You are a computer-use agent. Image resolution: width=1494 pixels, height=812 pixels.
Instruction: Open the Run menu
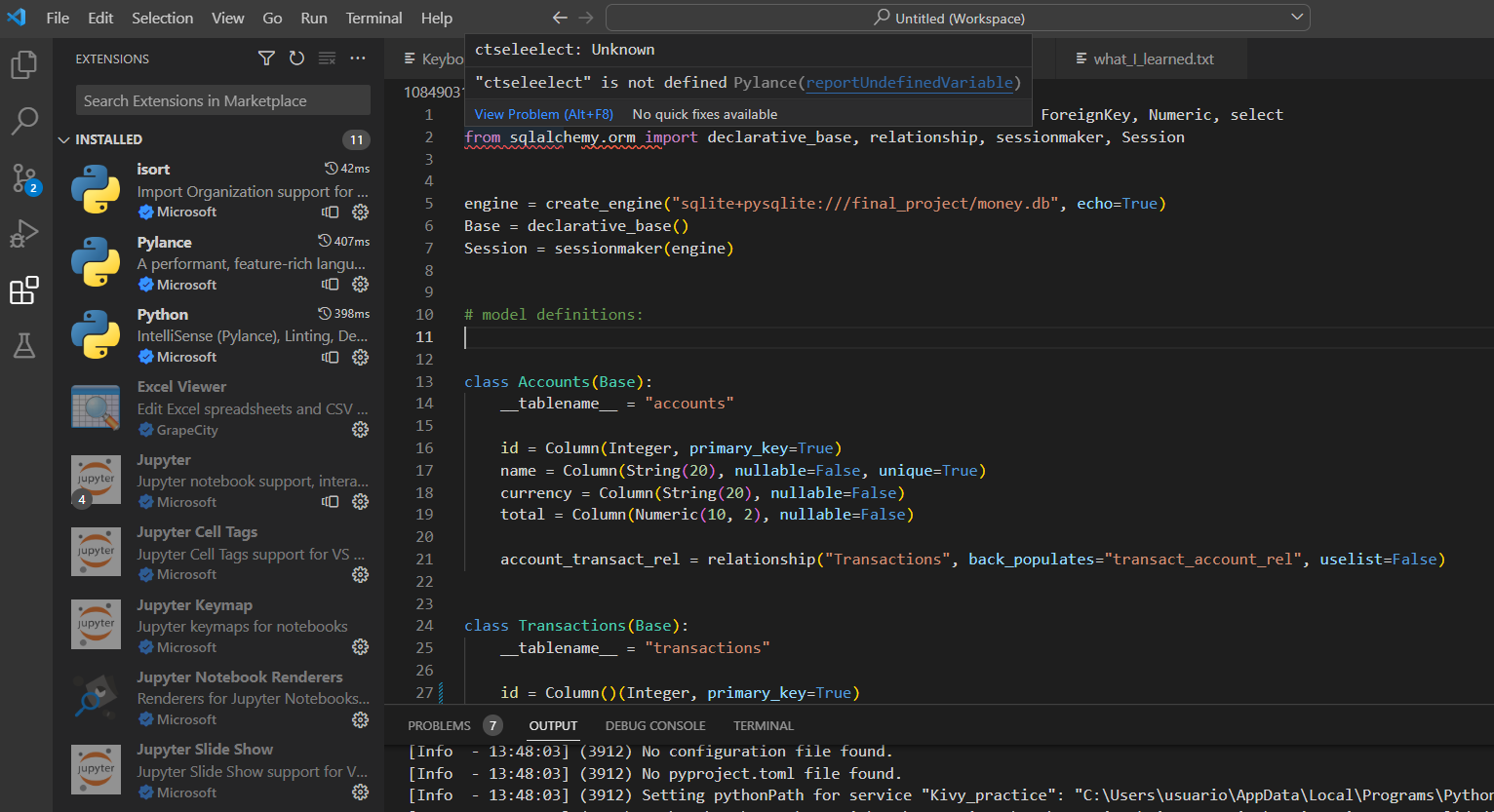[313, 17]
